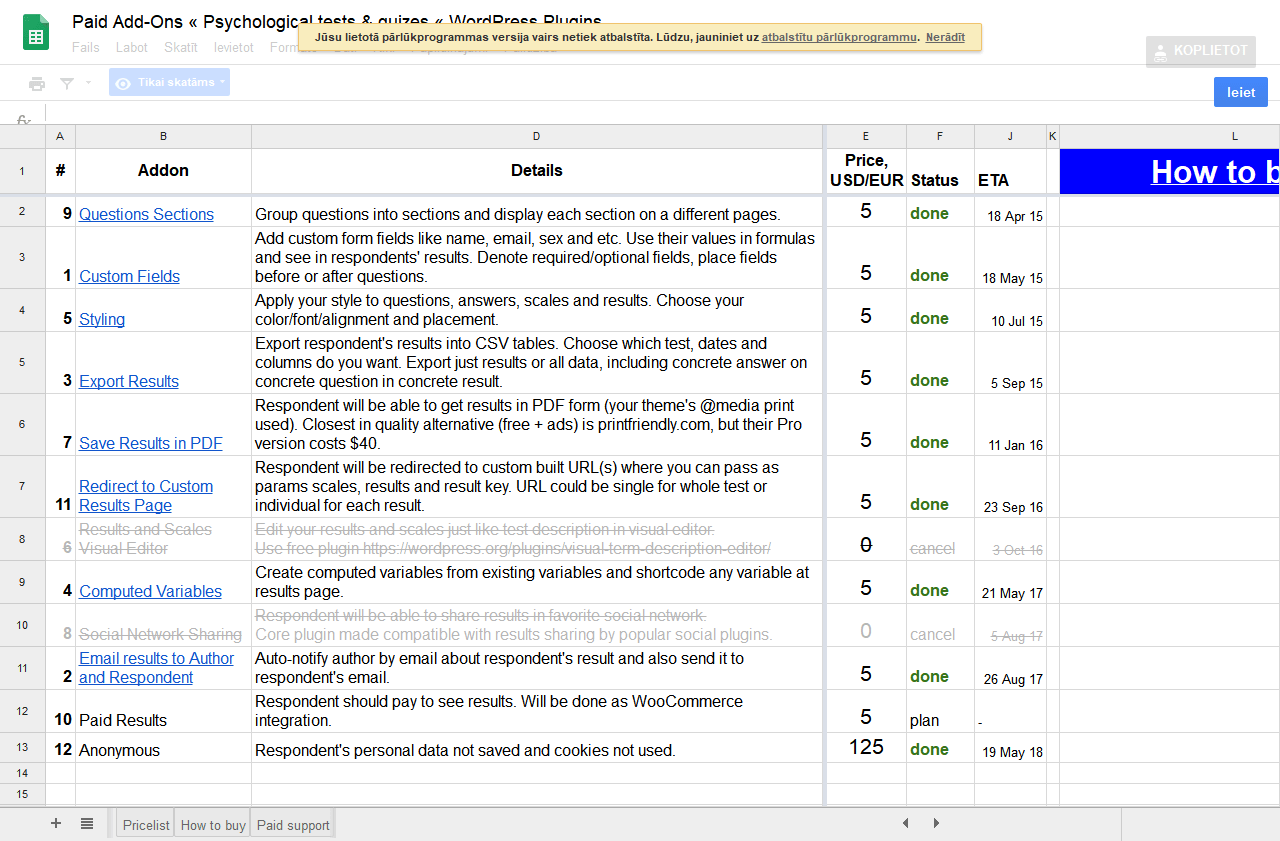Expand the filter dropdown arrow

pyautogui.click(x=88, y=83)
